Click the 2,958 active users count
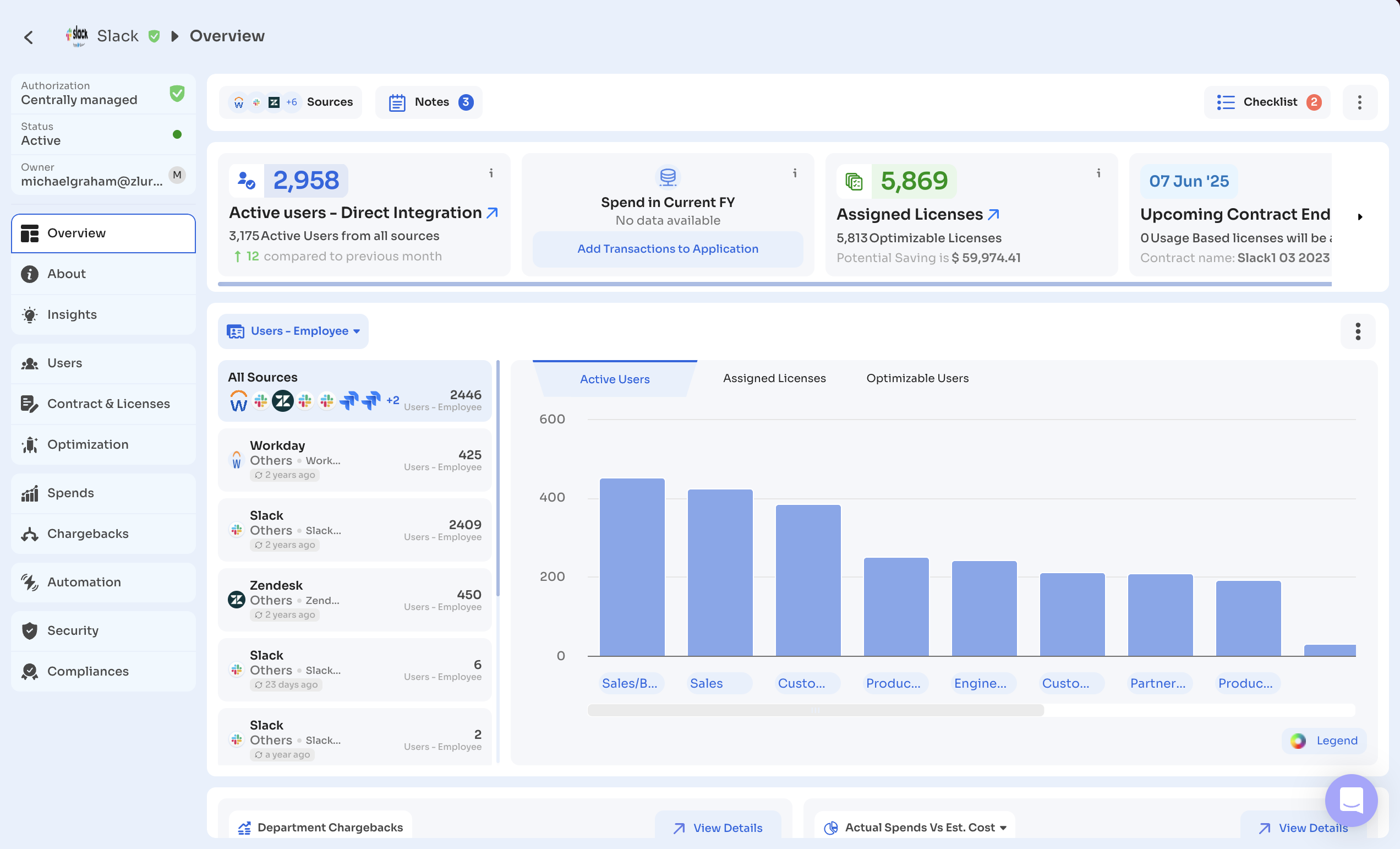Image resolution: width=1400 pixels, height=849 pixels. click(306, 181)
